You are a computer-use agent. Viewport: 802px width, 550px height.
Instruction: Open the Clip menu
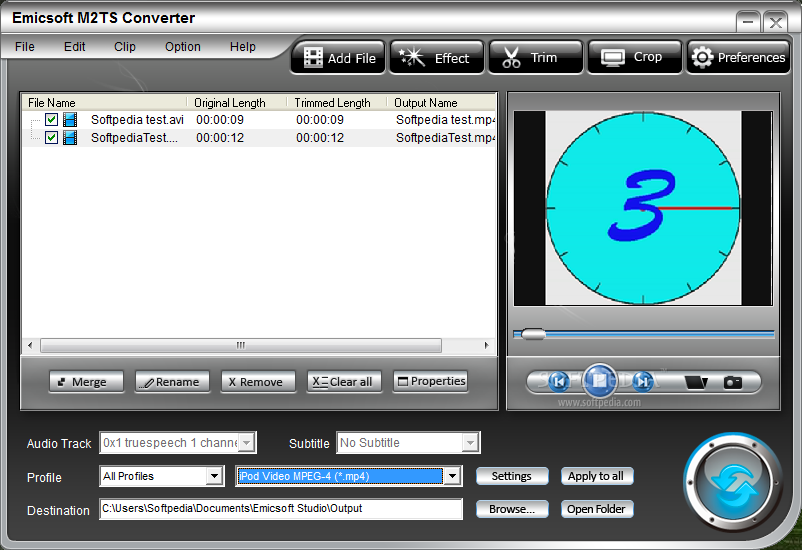[125, 47]
